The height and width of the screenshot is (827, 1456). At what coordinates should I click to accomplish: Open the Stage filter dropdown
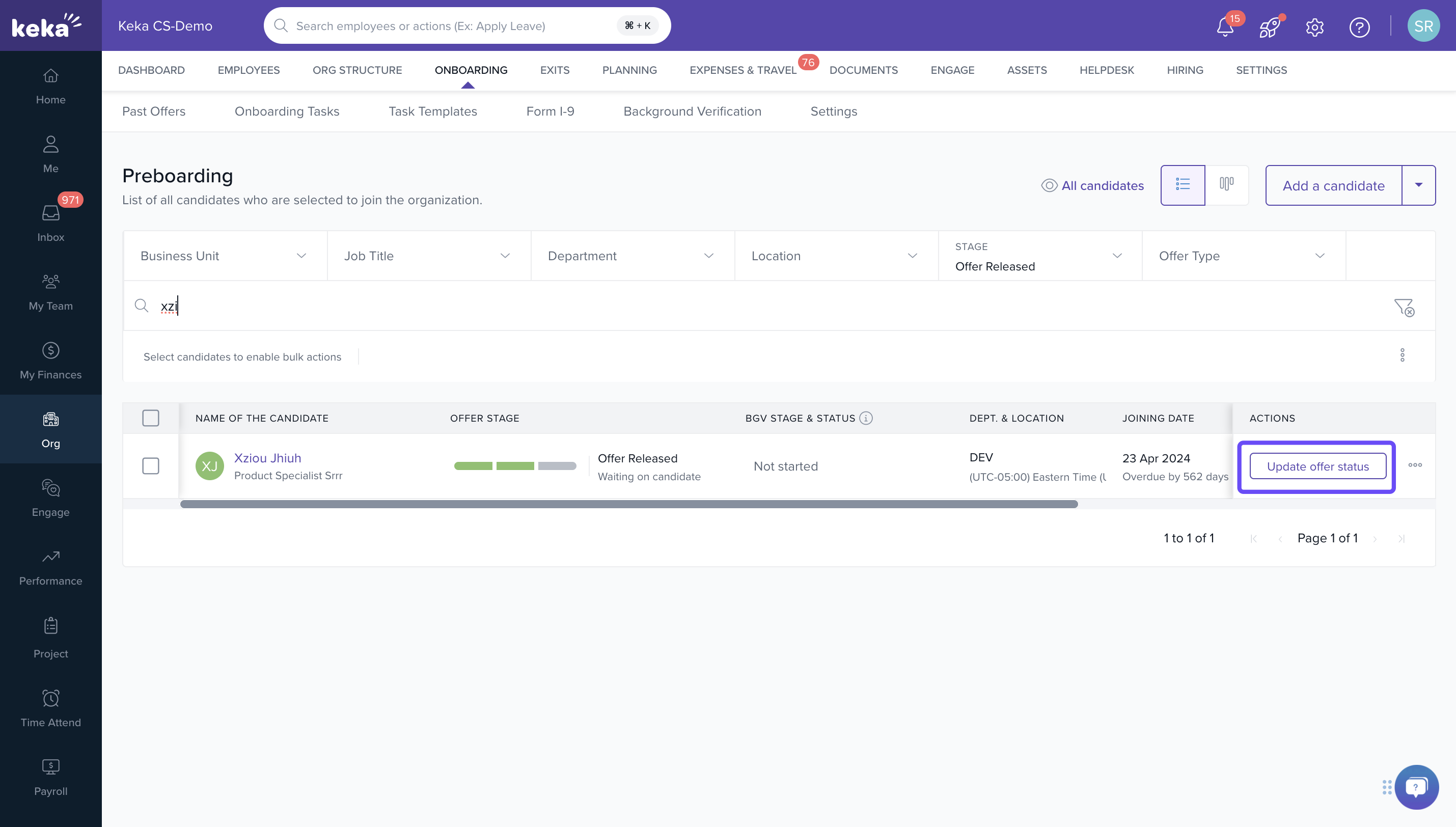(x=1039, y=256)
